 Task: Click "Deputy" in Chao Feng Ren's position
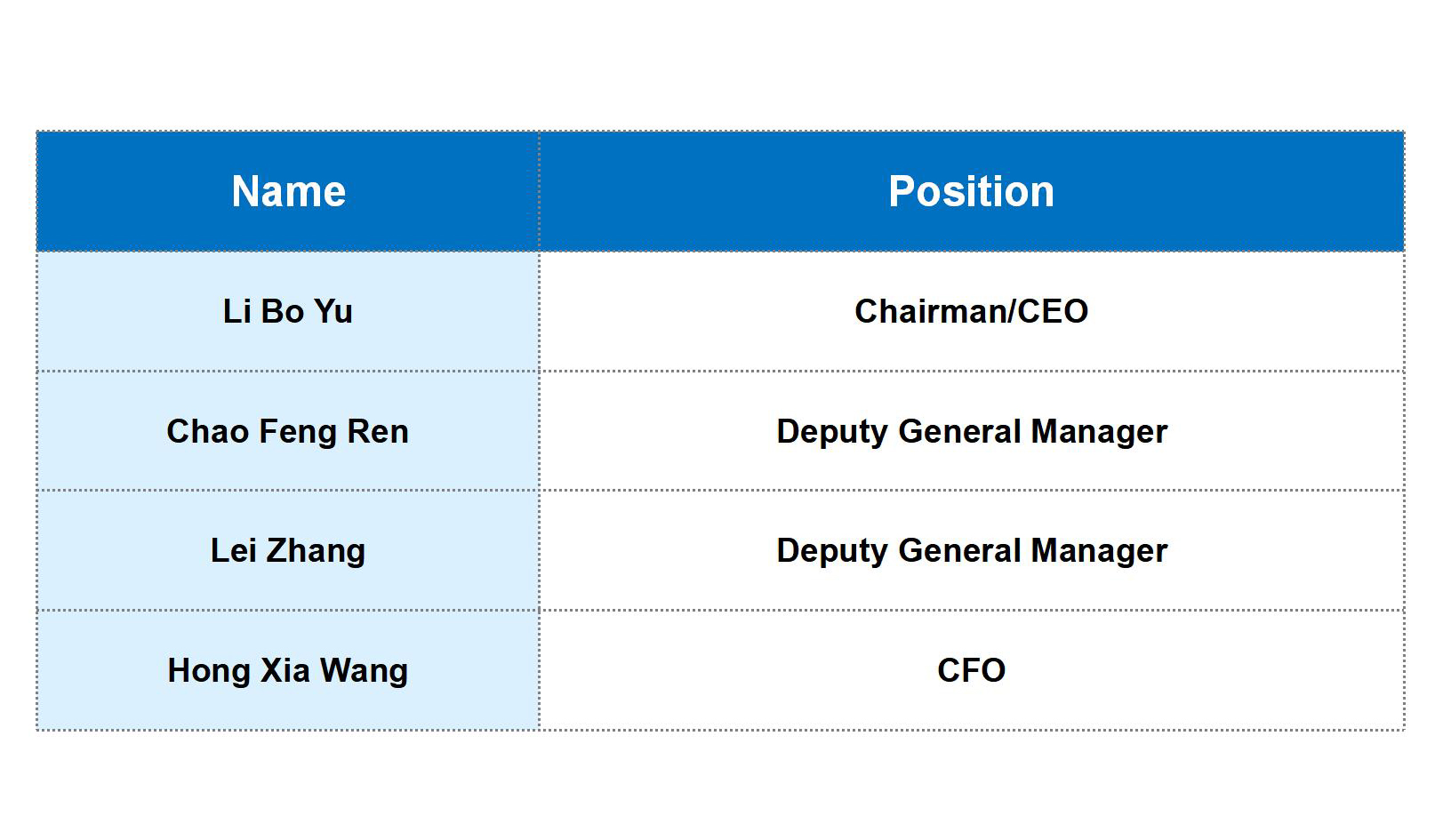click(833, 432)
